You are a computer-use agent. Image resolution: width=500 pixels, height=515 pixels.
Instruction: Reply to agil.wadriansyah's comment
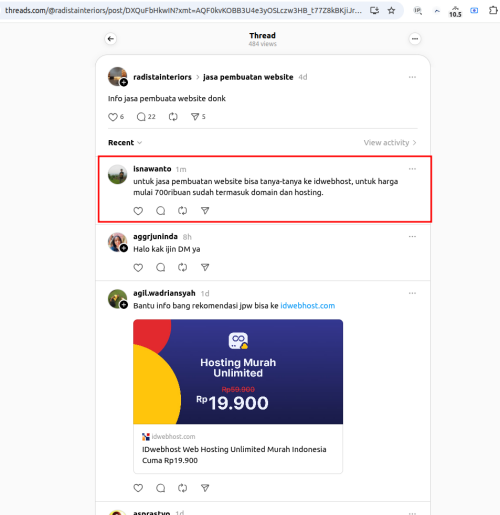[161, 488]
